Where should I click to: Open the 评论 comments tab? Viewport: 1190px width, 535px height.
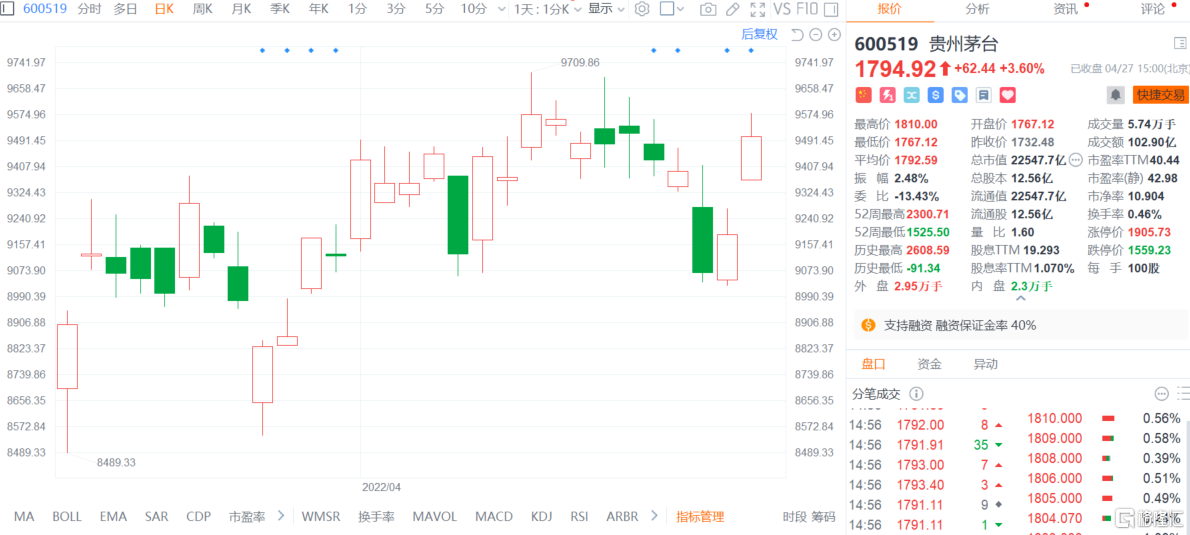[1152, 9]
